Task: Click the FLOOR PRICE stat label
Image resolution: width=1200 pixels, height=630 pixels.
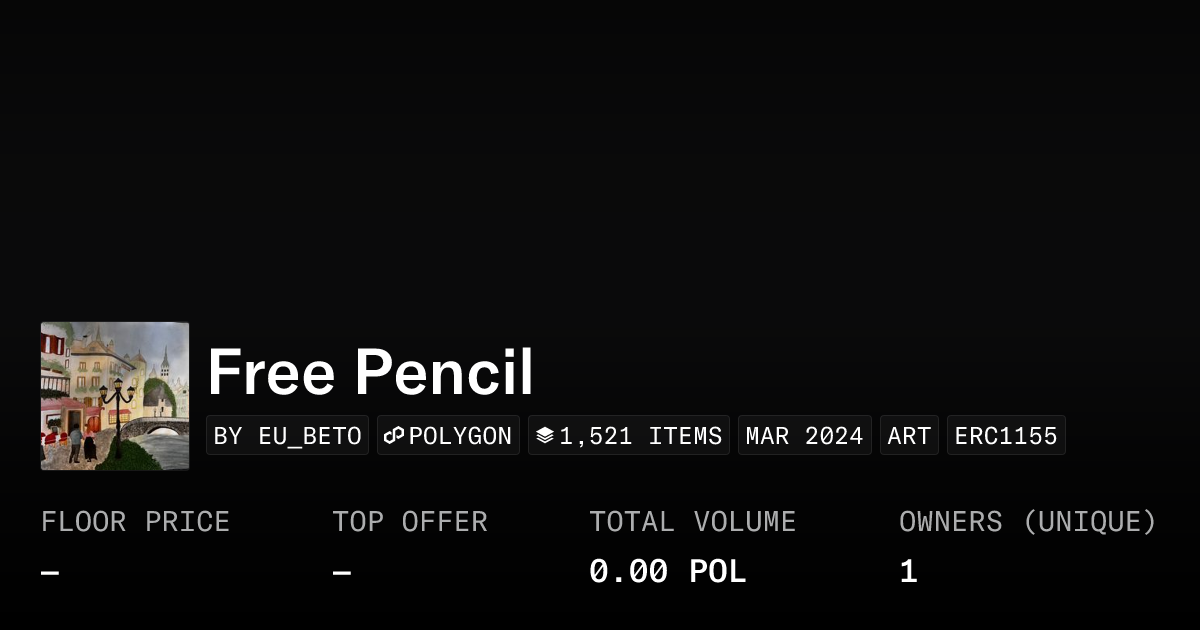Action: tap(135, 521)
